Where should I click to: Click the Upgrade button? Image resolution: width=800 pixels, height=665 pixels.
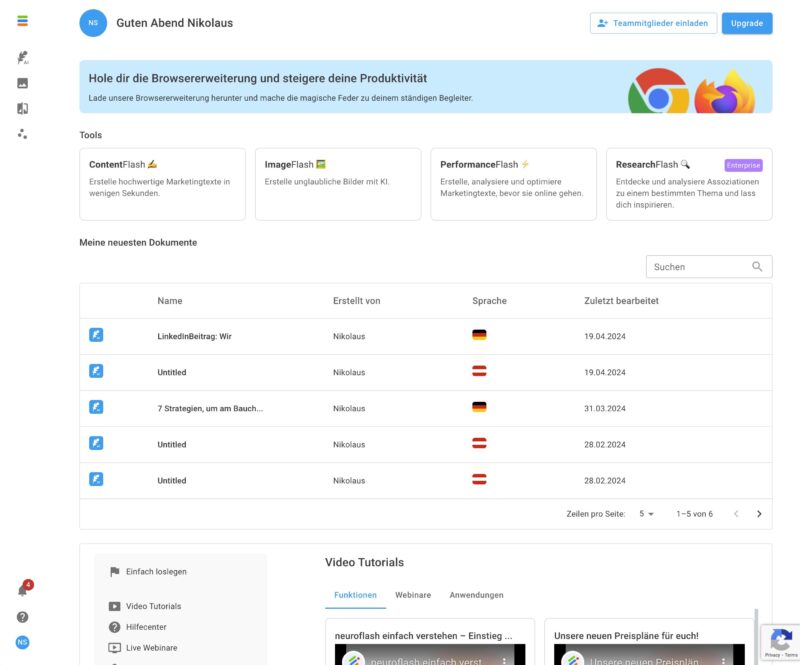(x=746, y=23)
